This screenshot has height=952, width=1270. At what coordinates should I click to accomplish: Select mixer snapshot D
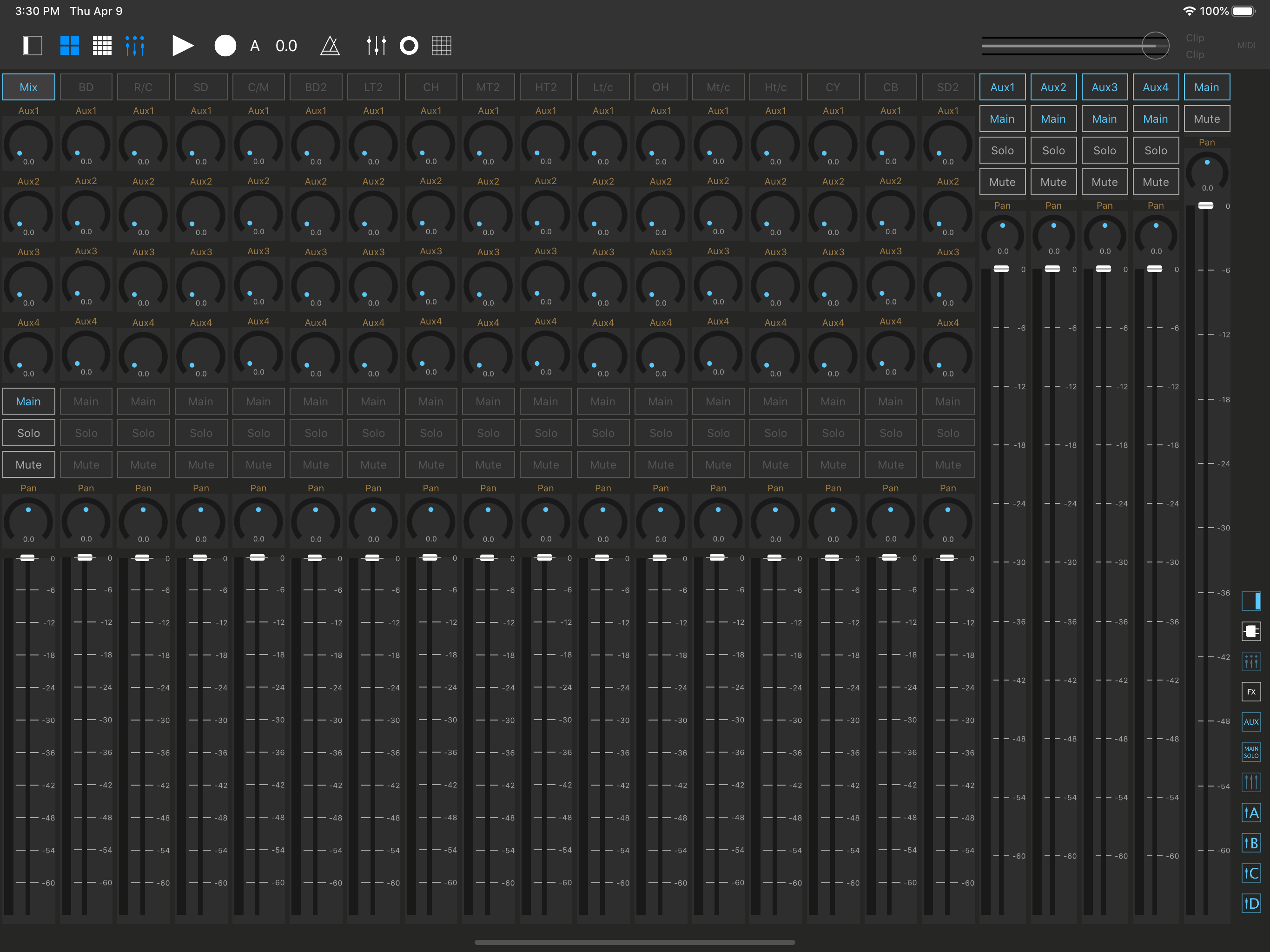[1251, 904]
